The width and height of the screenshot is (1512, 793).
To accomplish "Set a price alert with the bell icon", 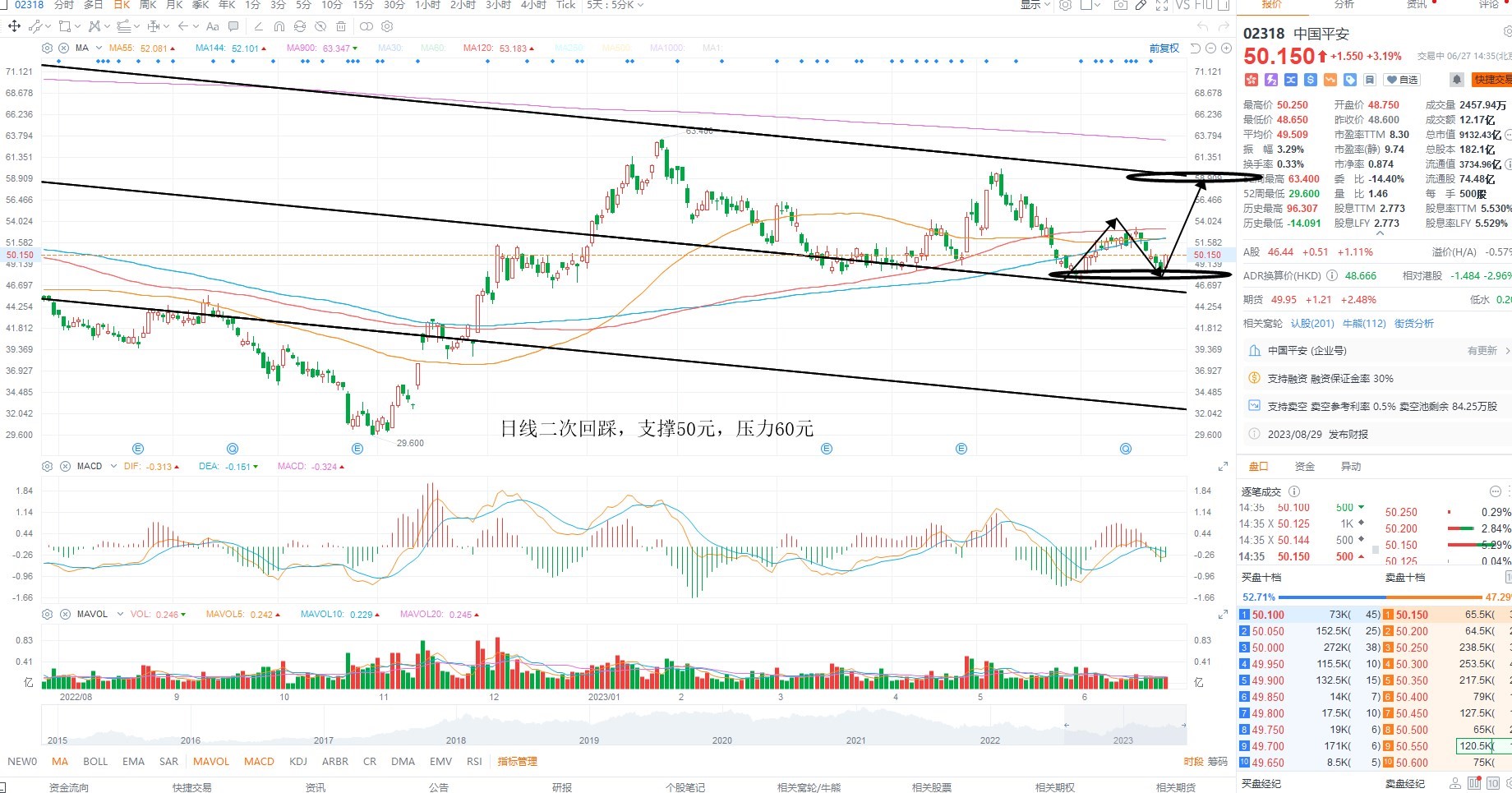I will pyautogui.click(x=1456, y=80).
